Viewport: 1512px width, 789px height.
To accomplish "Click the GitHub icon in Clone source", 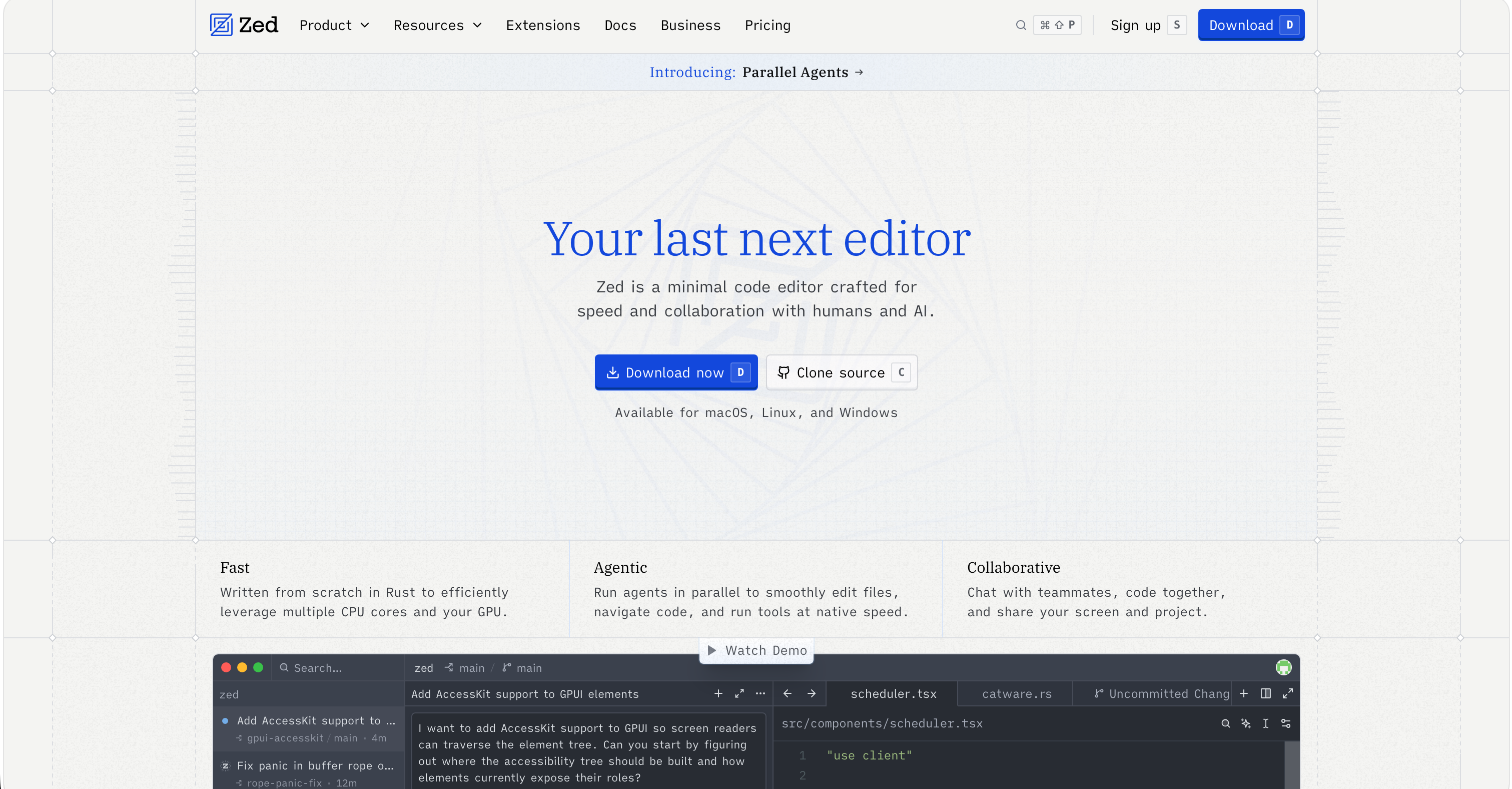I will click(x=783, y=372).
